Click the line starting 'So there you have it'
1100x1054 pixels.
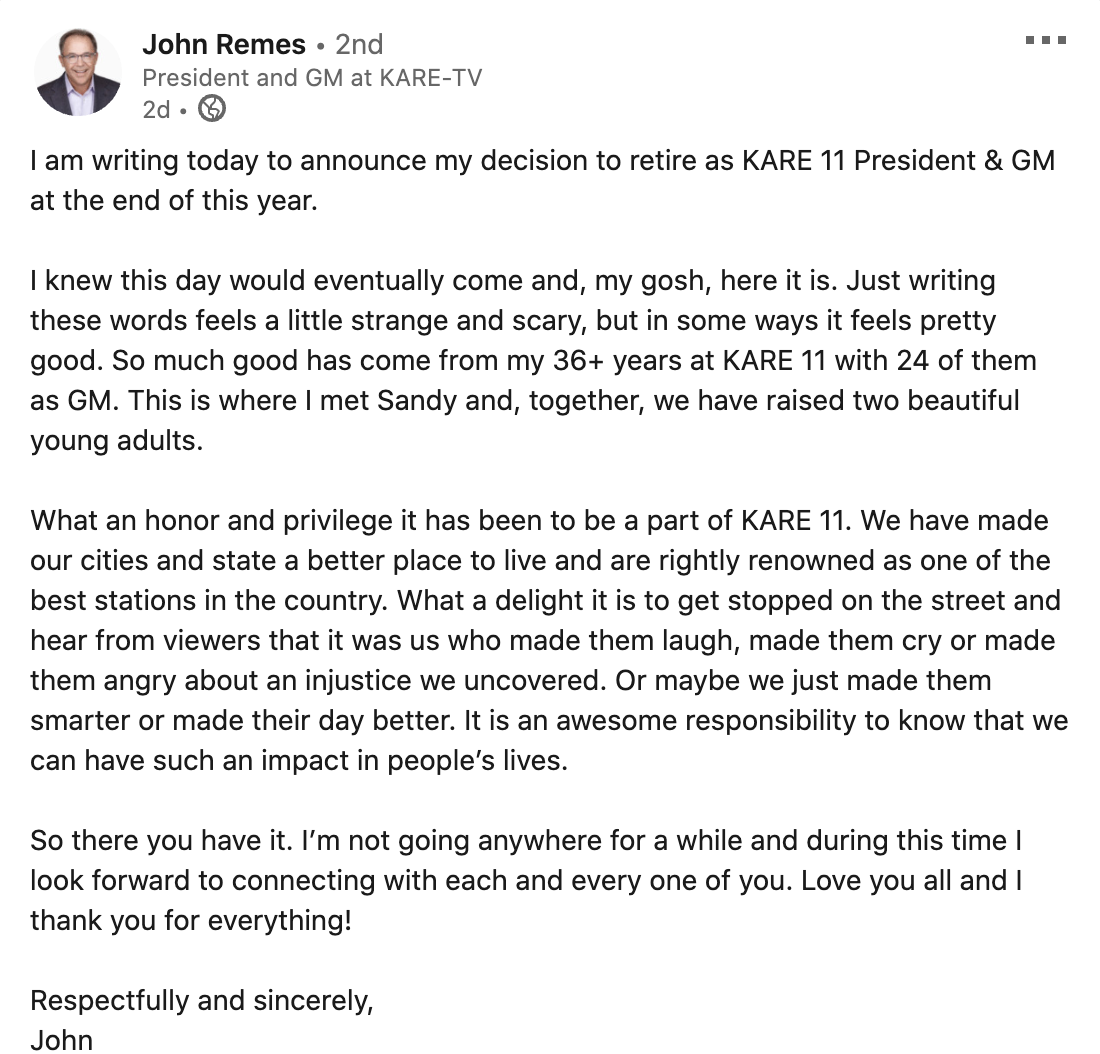coord(526,841)
